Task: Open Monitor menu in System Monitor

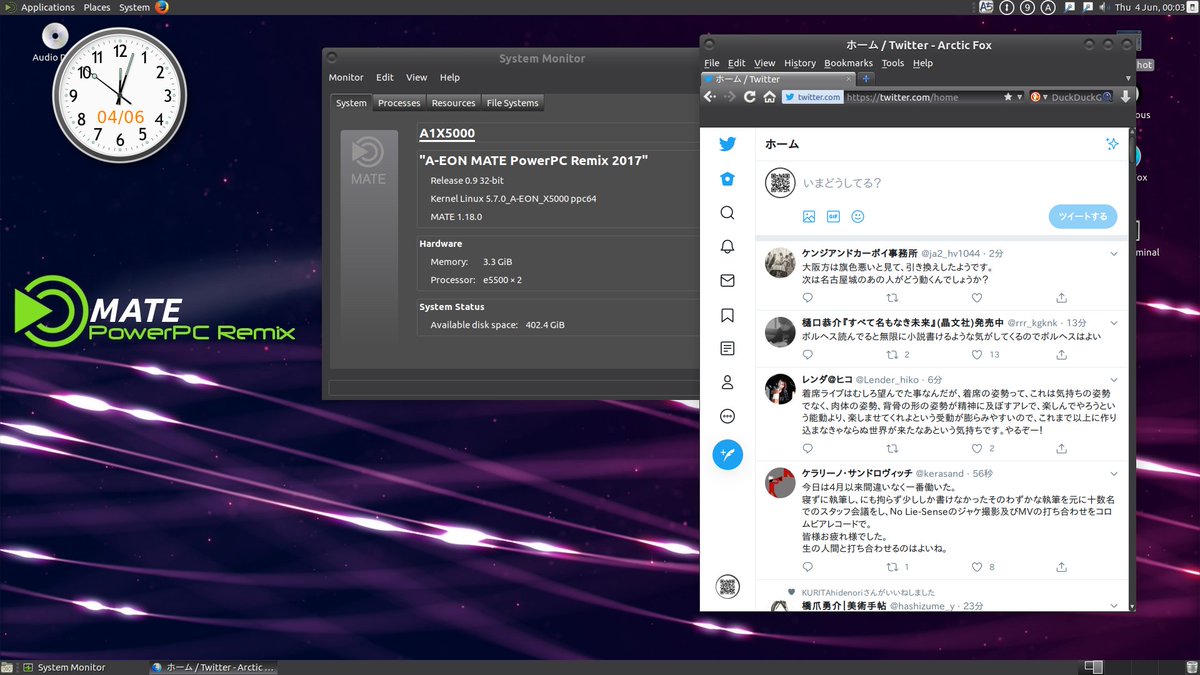Action: [346, 77]
